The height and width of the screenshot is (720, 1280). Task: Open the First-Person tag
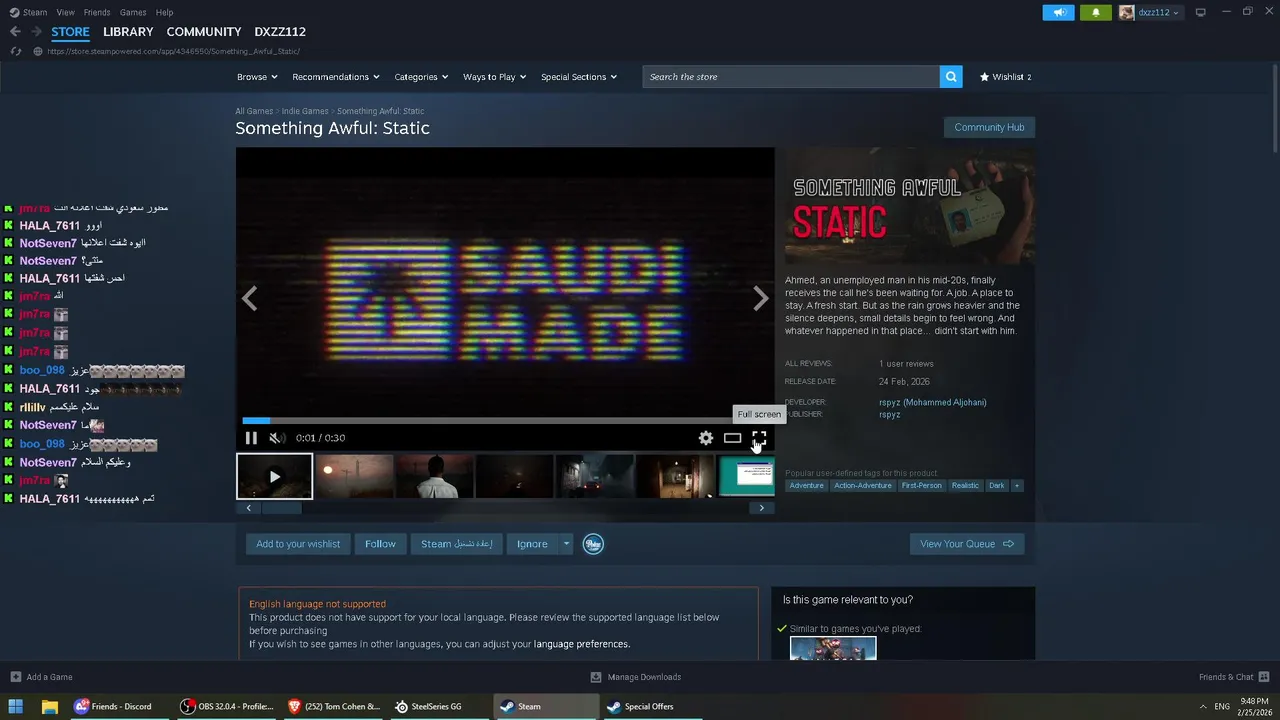[921, 486]
